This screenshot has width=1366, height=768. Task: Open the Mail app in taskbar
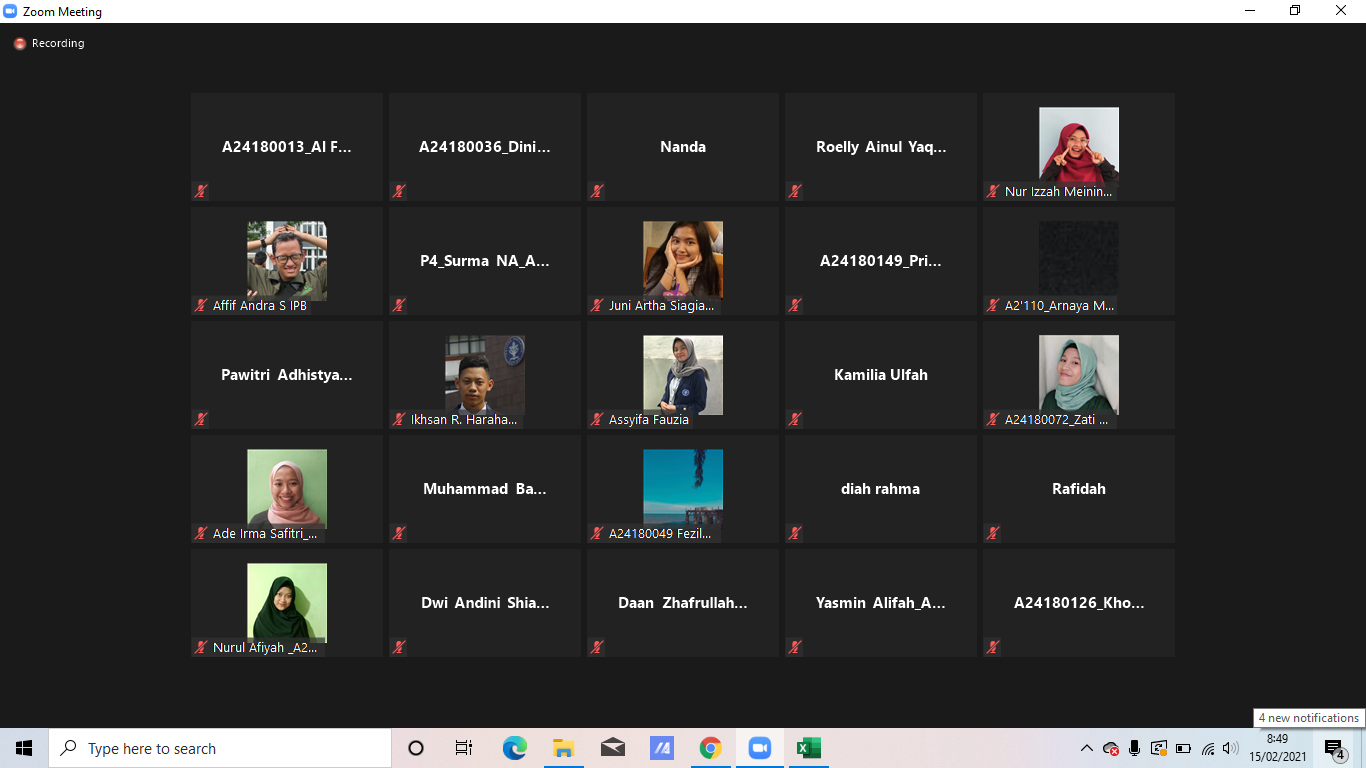(612, 748)
